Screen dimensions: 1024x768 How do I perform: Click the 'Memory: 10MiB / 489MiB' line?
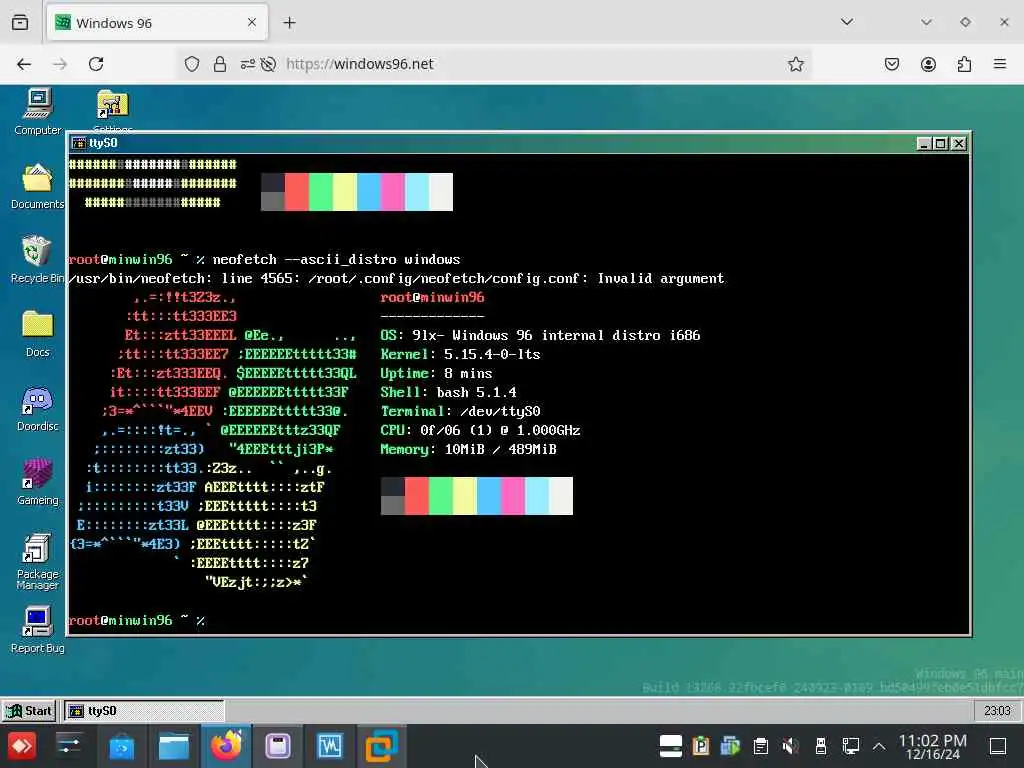(x=468, y=449)
